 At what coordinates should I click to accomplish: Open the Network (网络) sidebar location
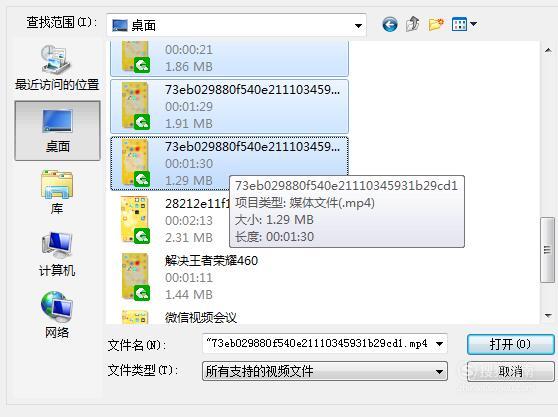click(57, 315)
